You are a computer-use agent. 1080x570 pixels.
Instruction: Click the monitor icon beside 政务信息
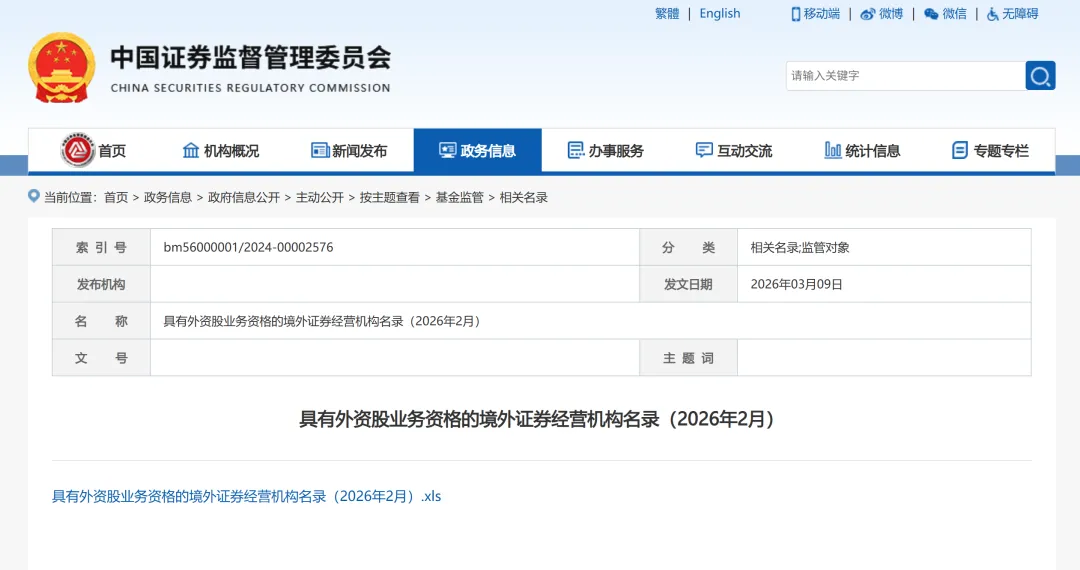(x=448, y=150)
